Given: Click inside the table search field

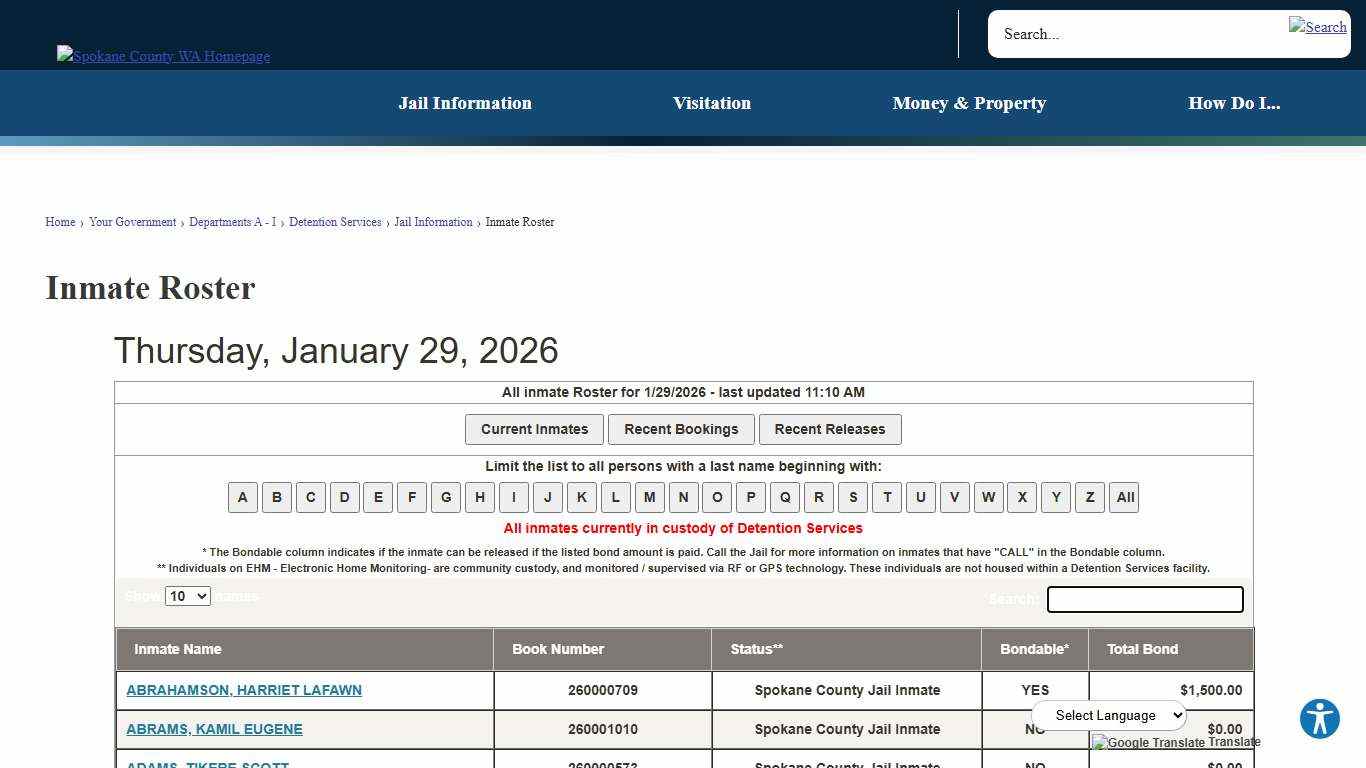Looking at the screenshot, I should [x=1144, y=599].
